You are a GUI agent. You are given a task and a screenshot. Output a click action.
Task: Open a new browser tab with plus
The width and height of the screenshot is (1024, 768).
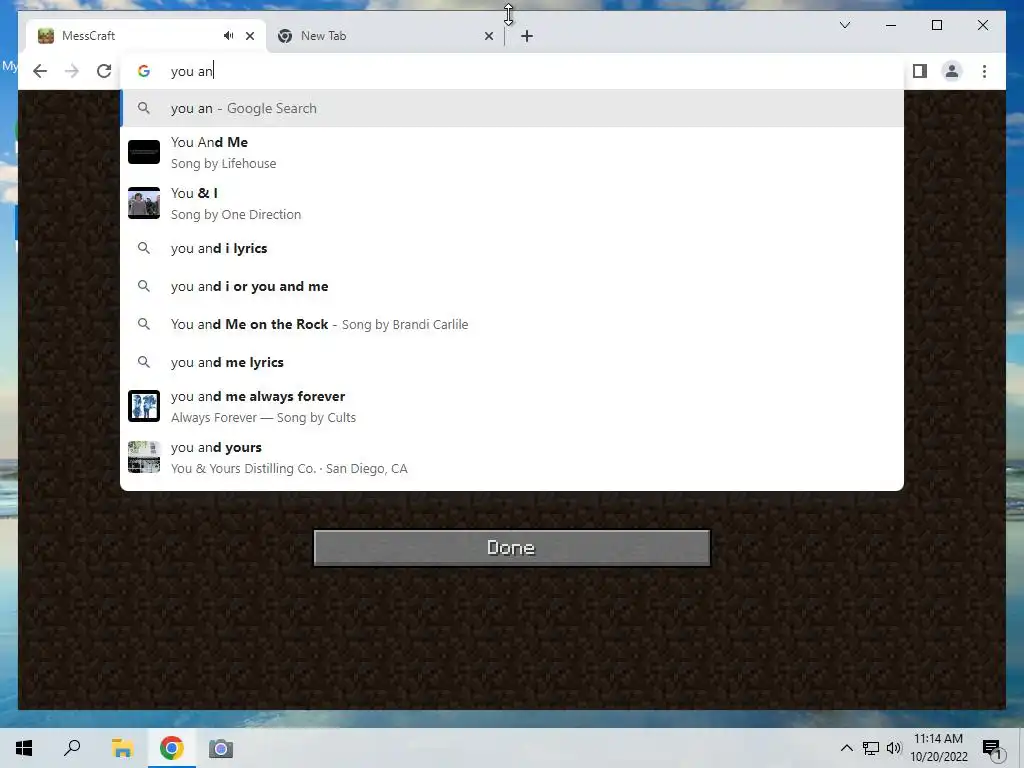527,36
